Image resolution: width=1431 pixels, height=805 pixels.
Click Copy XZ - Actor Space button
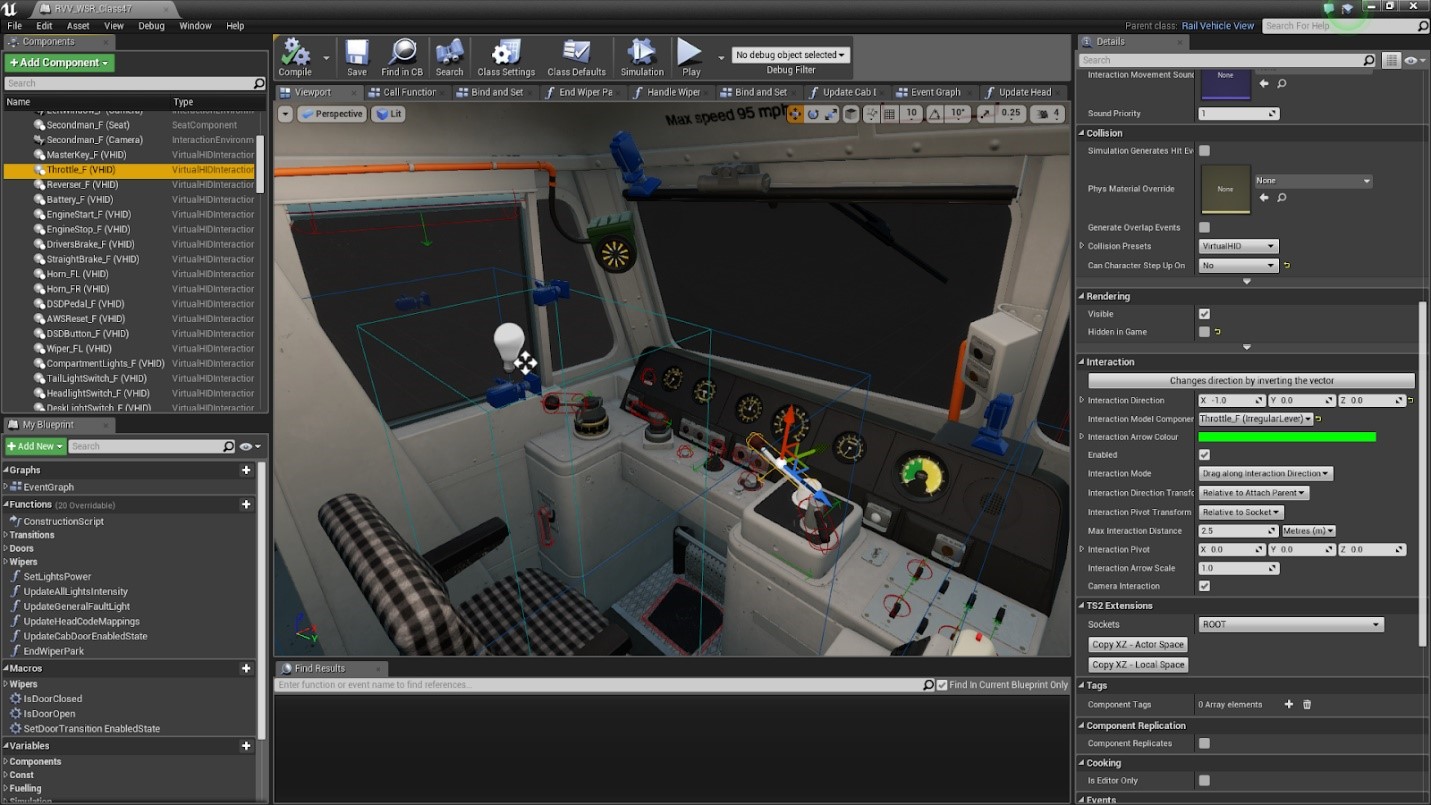point(1138,645)
